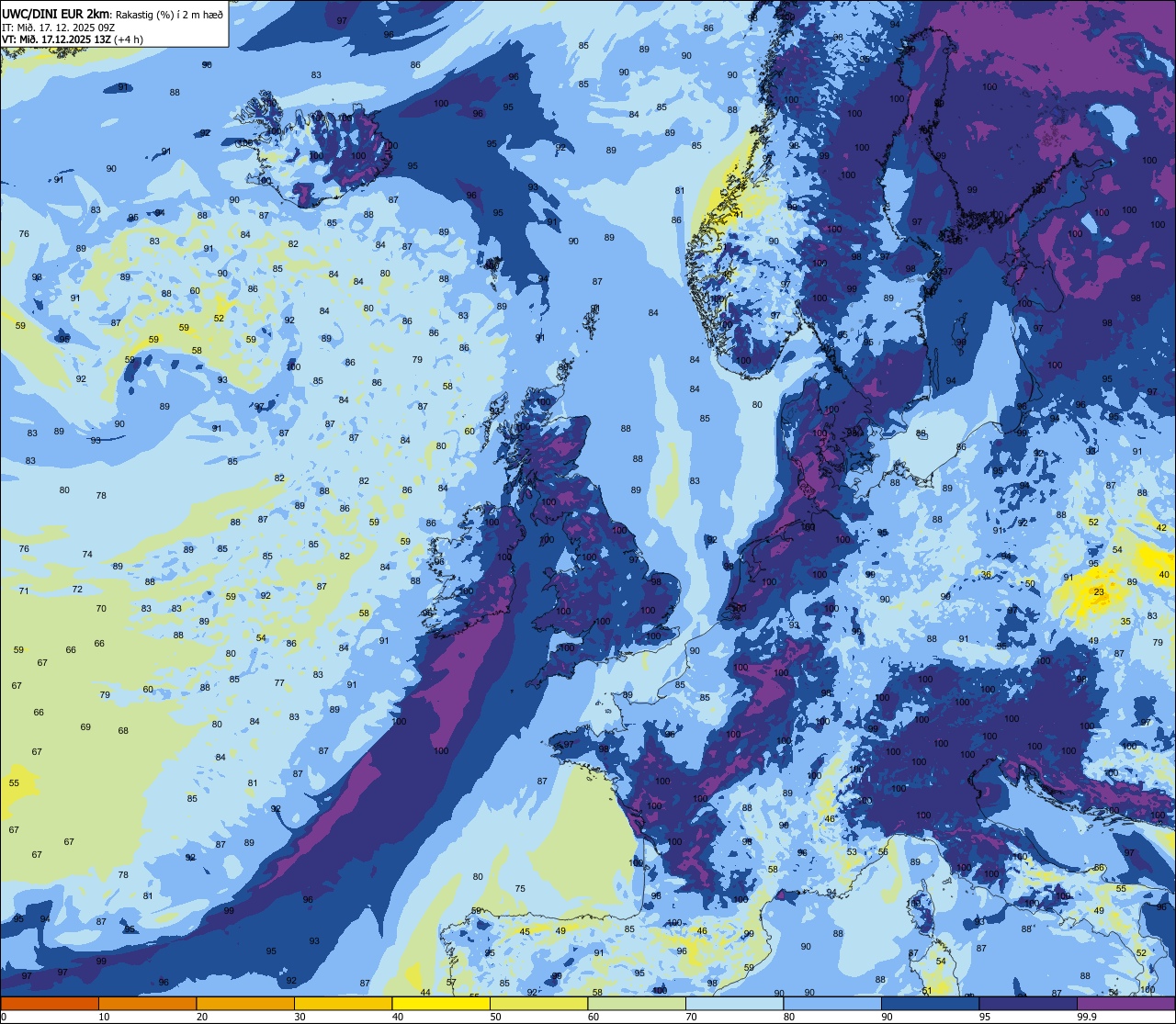
Task: Pick the 40–50 bright yellow legend segment
Action: pos(441,1003)
